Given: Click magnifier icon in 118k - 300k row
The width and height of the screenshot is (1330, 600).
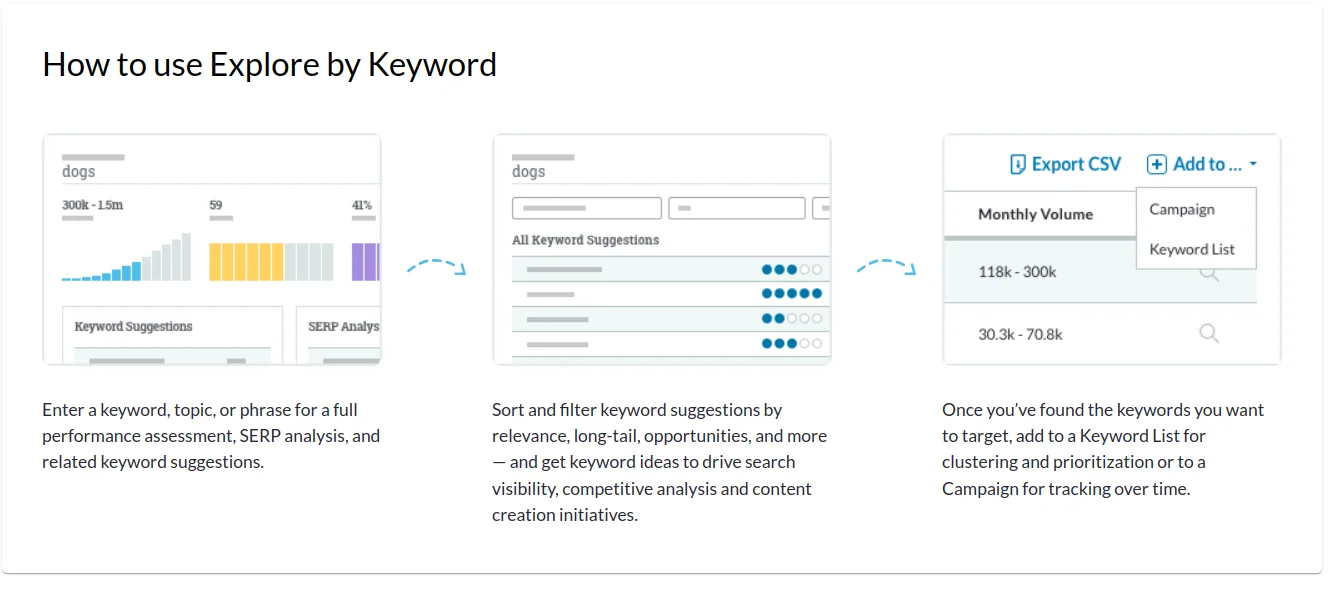Looking at the screenshot, I should [1209, 271].
